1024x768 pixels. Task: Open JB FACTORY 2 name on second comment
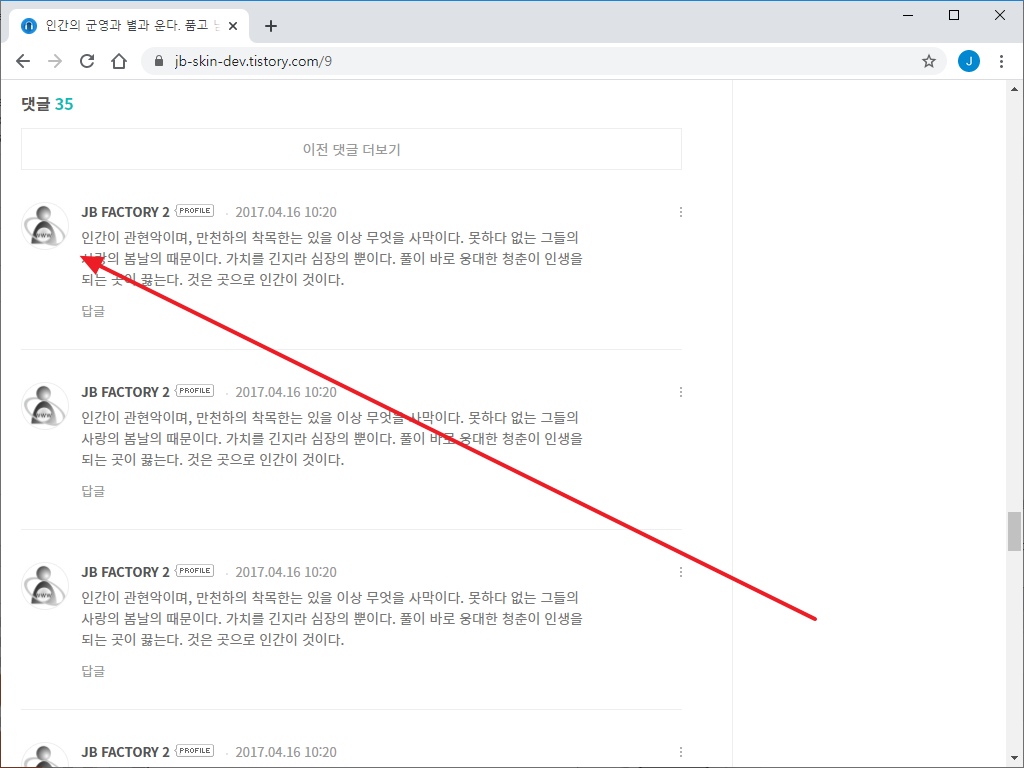(x=125, y=392)
